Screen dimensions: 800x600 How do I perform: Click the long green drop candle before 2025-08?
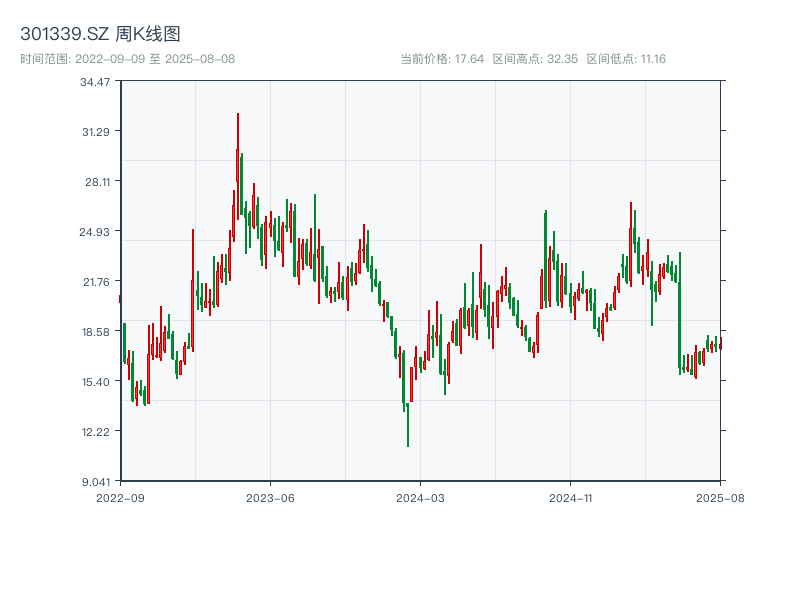click(x=680, y=313)
